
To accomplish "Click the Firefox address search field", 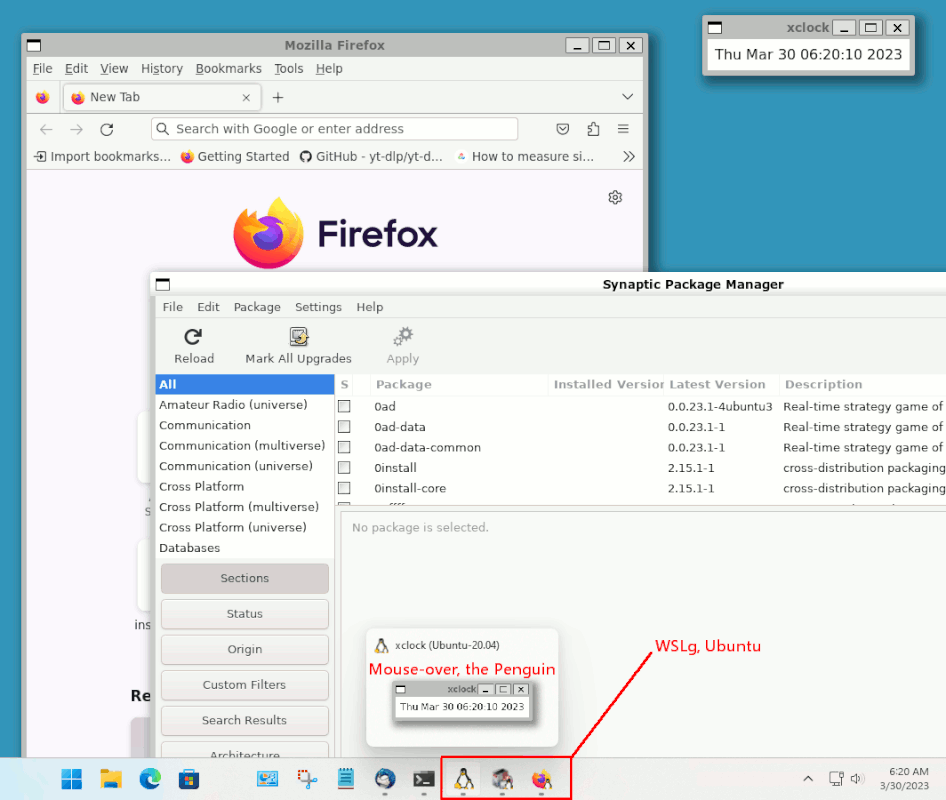I will click(334, 129).
